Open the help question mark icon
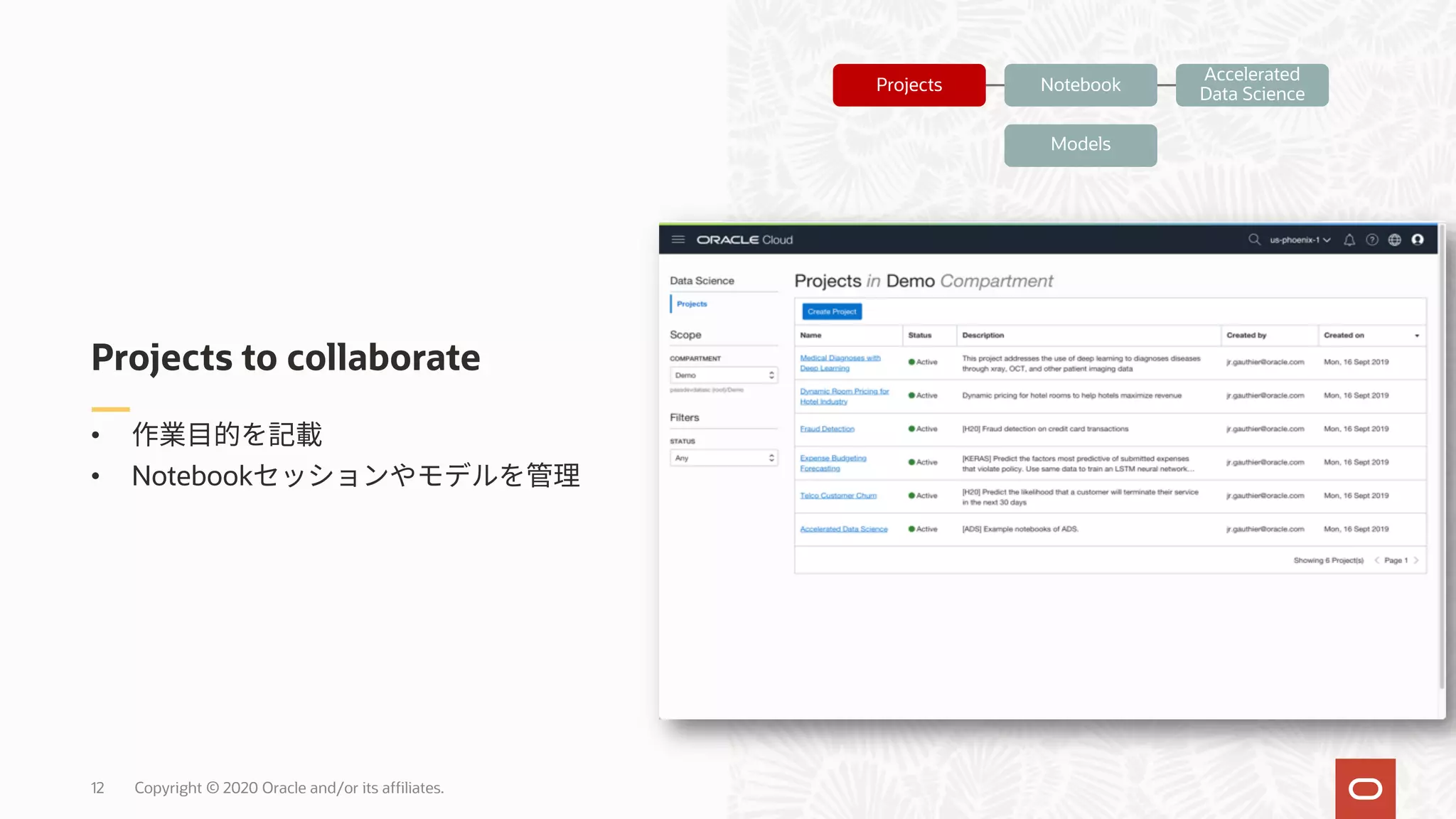The height and width of the screenshot is (819, 1456). click(1372, 240)
